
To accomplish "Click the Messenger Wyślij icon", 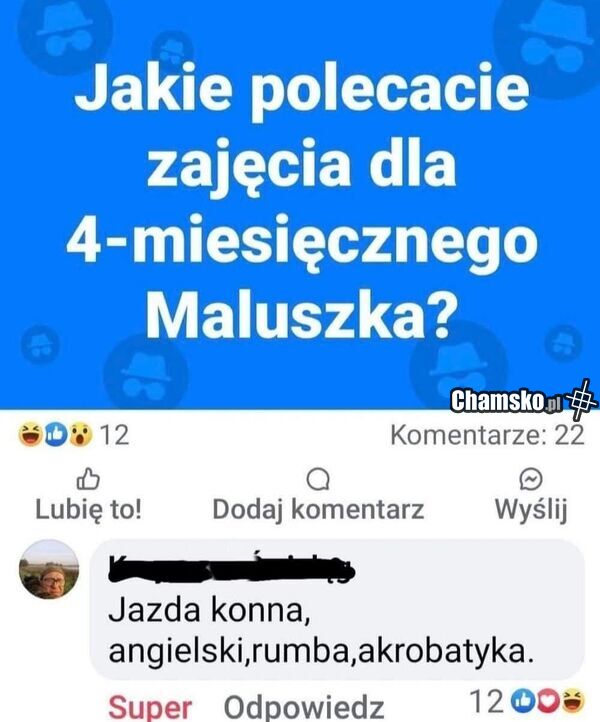I will (531, 480).
